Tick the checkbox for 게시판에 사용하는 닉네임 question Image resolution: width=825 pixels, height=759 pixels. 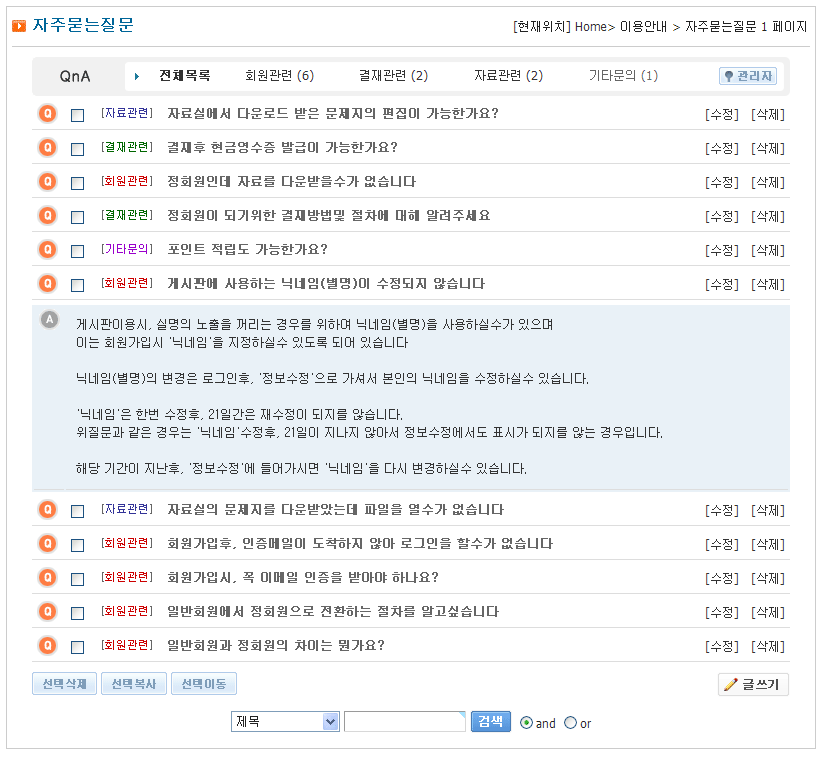[x=78, y=285]
